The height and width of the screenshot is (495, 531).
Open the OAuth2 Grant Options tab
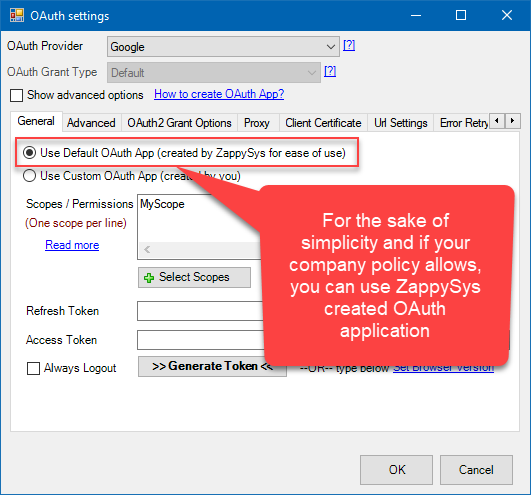(x=179, y=123)
